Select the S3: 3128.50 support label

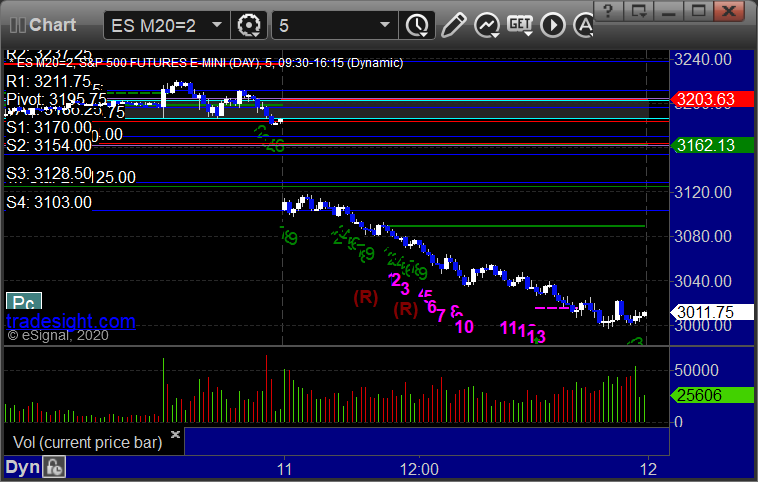click(48, 173)
